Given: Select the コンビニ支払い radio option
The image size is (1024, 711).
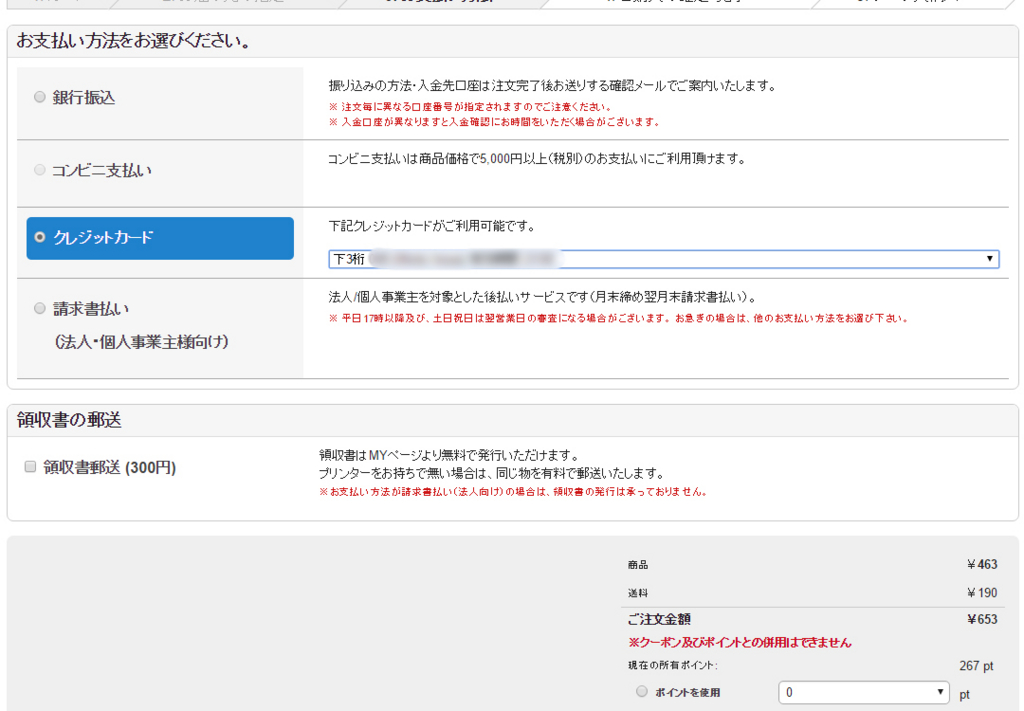Looking at the screenshot, I should tap(40, 170).
